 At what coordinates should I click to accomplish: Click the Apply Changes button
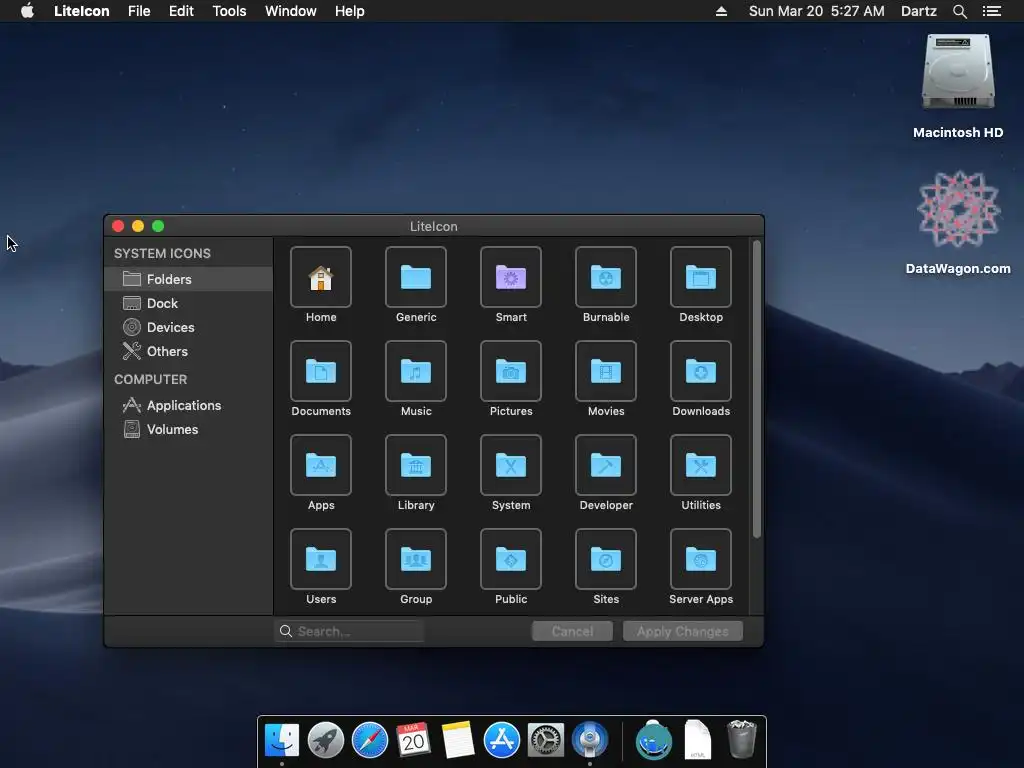(682, 631)
